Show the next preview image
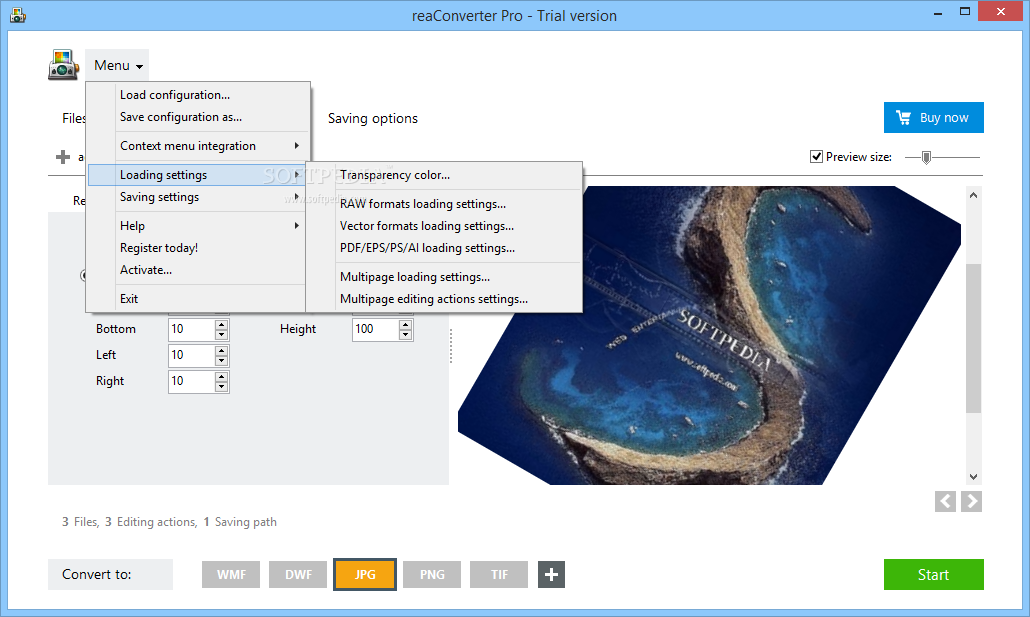 (972, 501)
